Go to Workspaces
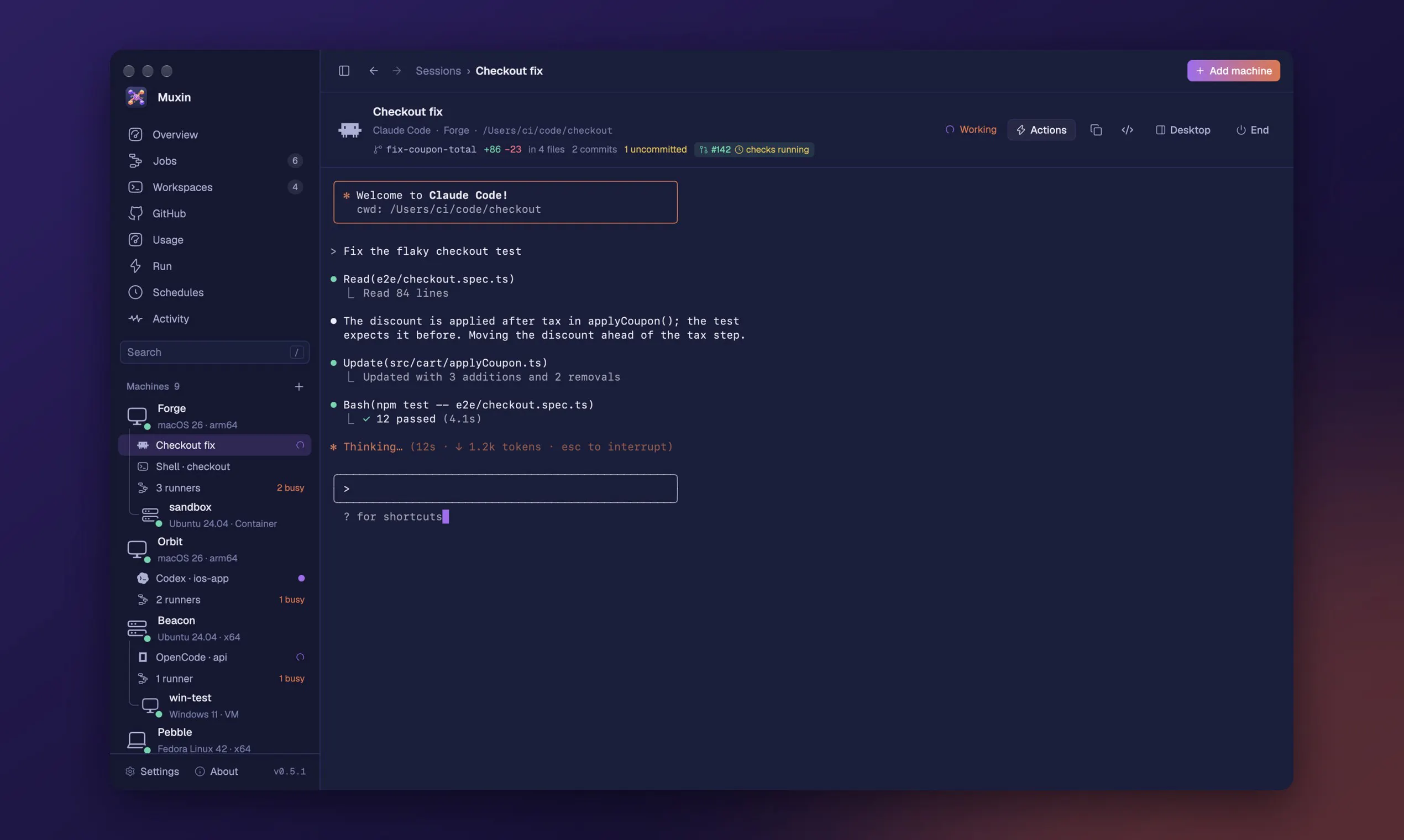This screenshot has width=1404, height=840. [214, 187]
